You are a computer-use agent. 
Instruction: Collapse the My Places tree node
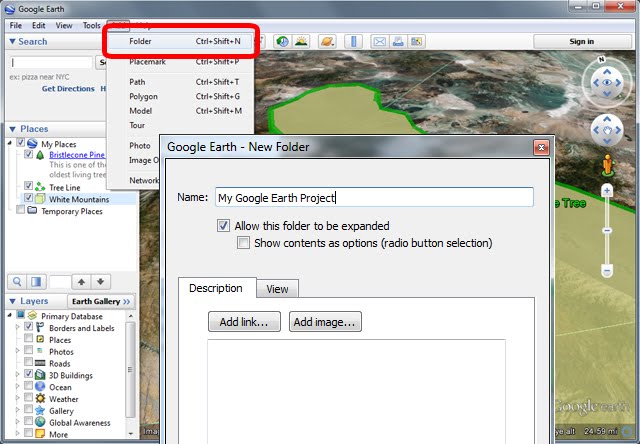pos(10,143)
